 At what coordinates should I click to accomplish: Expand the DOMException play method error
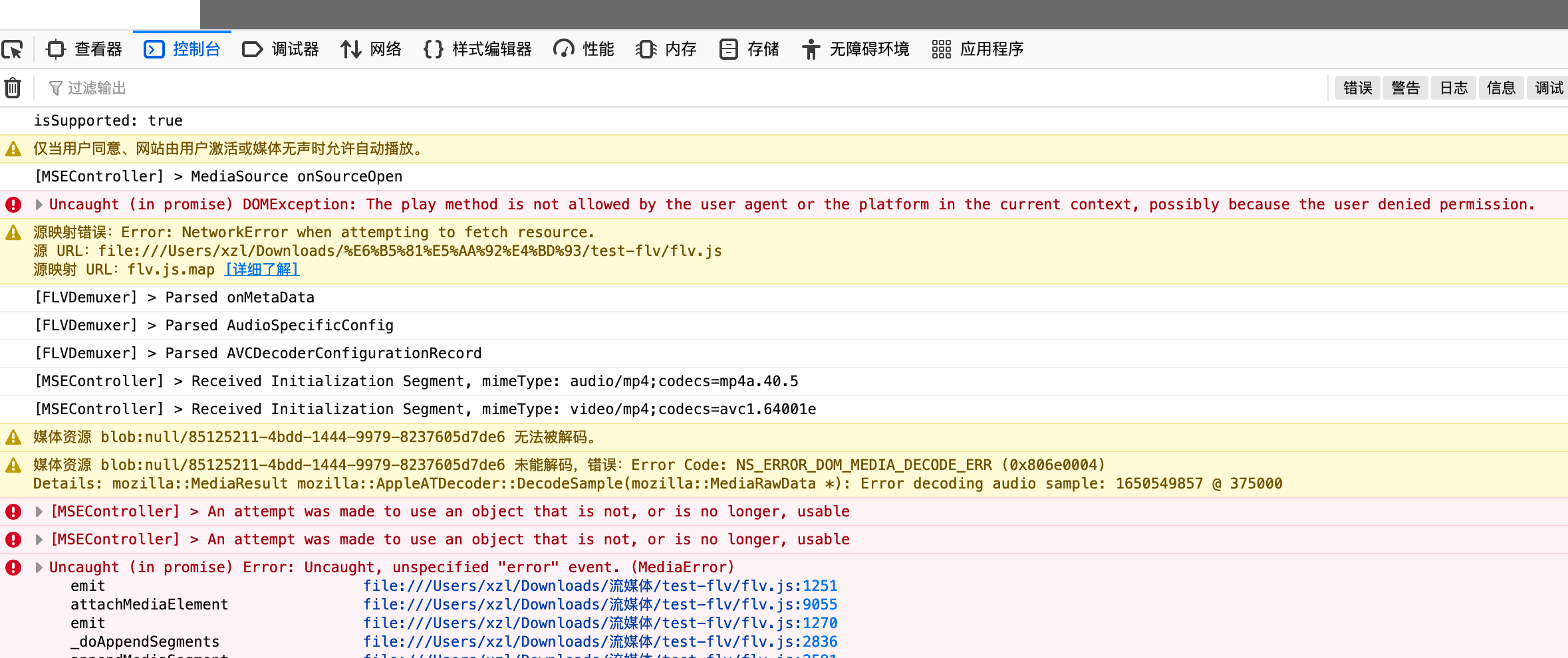[39, 204]
